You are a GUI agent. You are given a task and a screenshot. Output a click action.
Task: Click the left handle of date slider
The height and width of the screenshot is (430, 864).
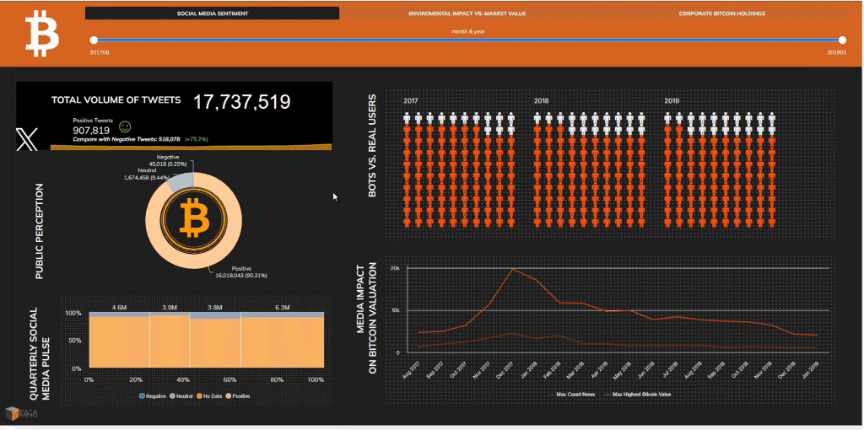[x=92, y=41]
